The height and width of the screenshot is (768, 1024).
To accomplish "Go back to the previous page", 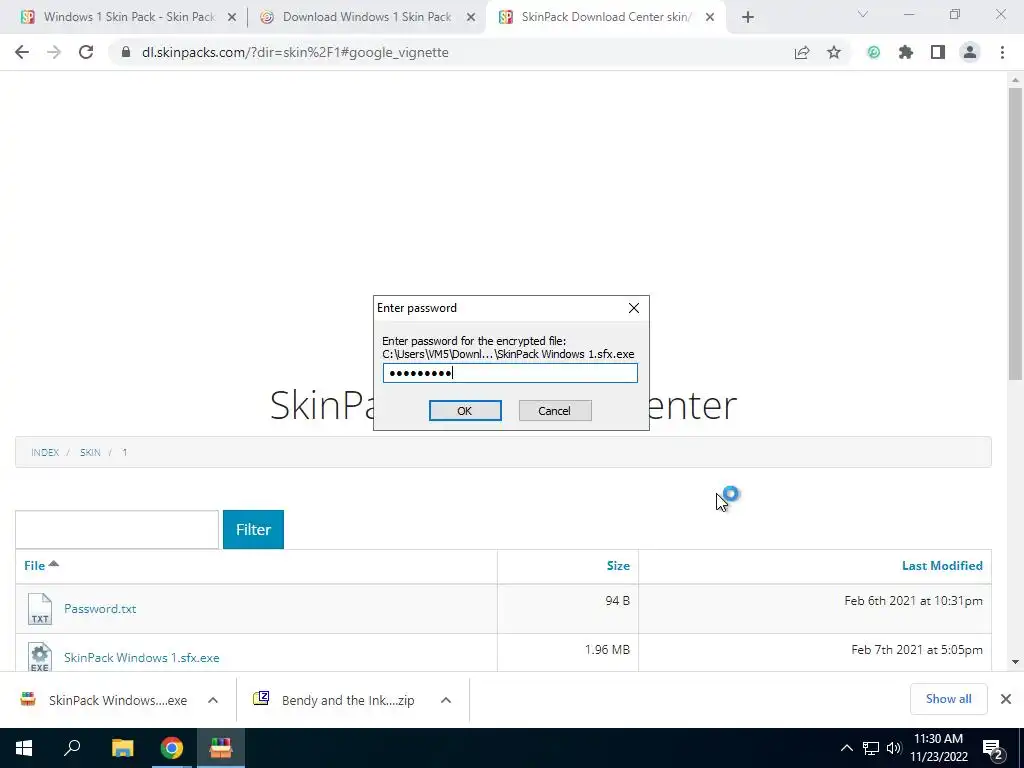I will (x=22, y=52).
